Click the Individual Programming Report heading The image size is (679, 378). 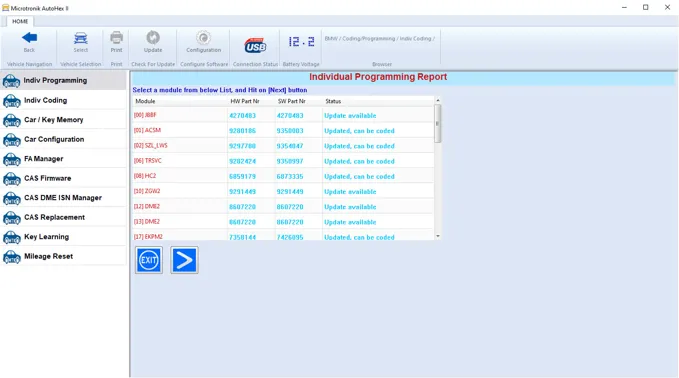click(x=378, y=77)
